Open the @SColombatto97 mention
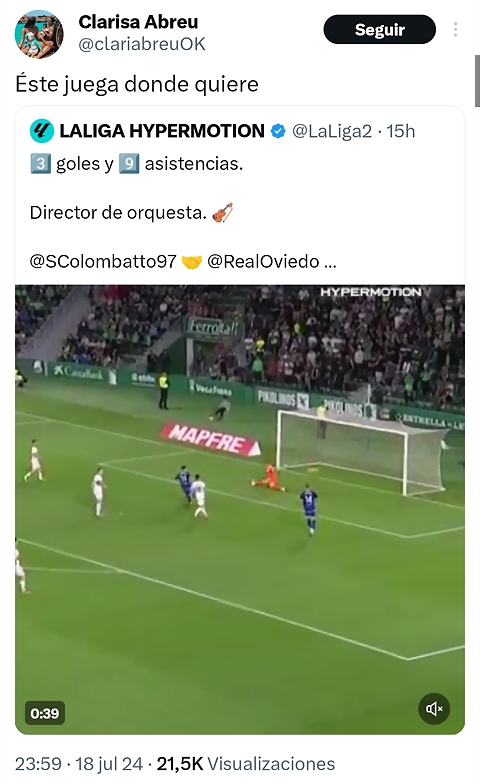480x784 pixels. (x=103, y=262)
